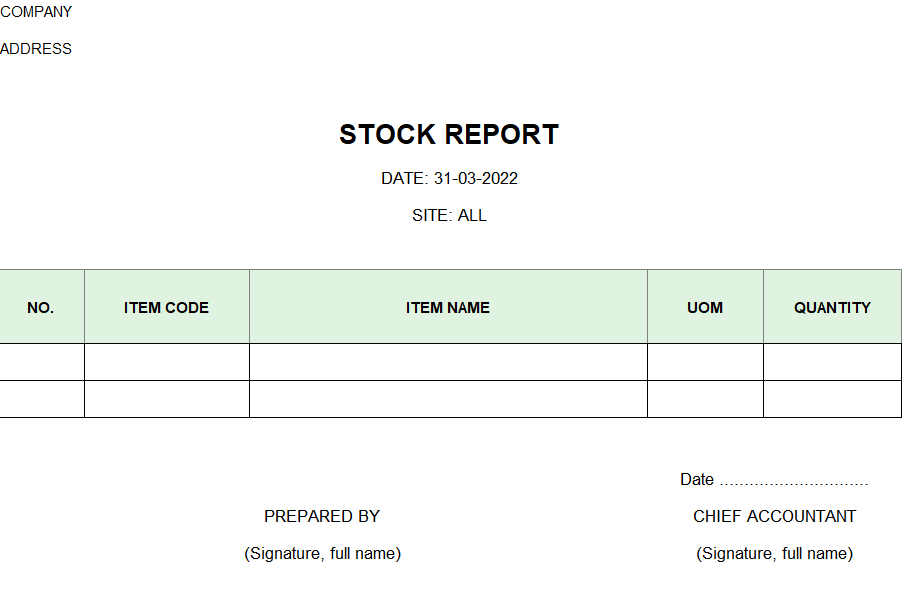Click first empty cell under ITEM NAME
The width and height of the screenshot is (920, 594).
click(x=448, y=362)
